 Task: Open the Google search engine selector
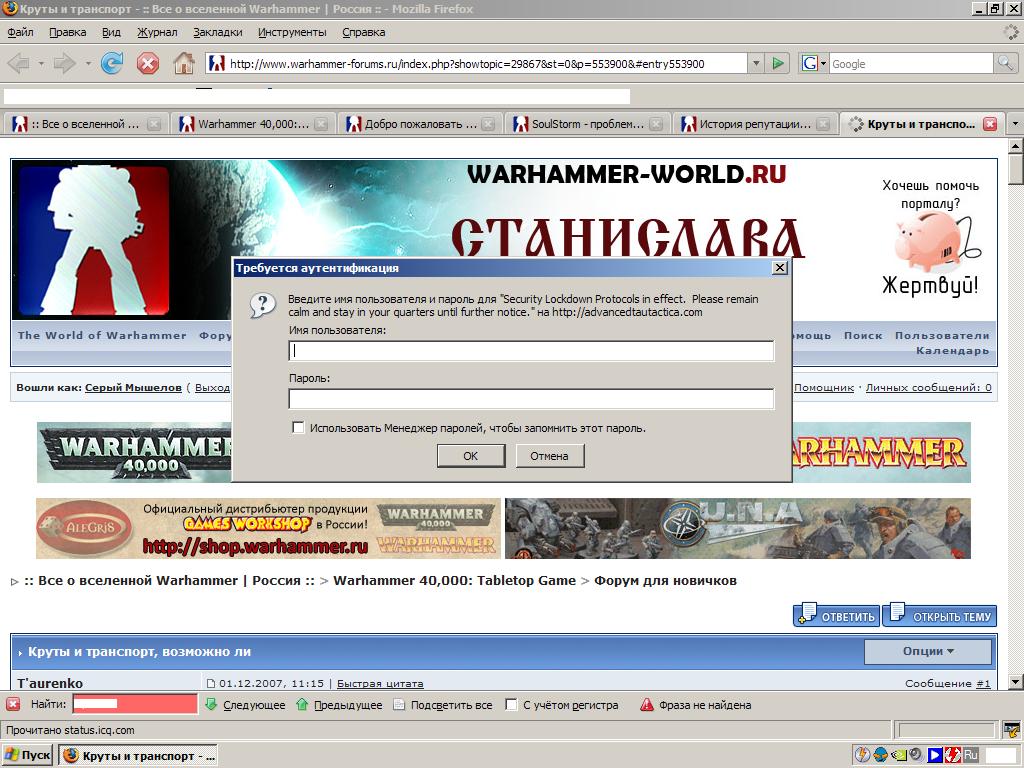coord(814,63)
